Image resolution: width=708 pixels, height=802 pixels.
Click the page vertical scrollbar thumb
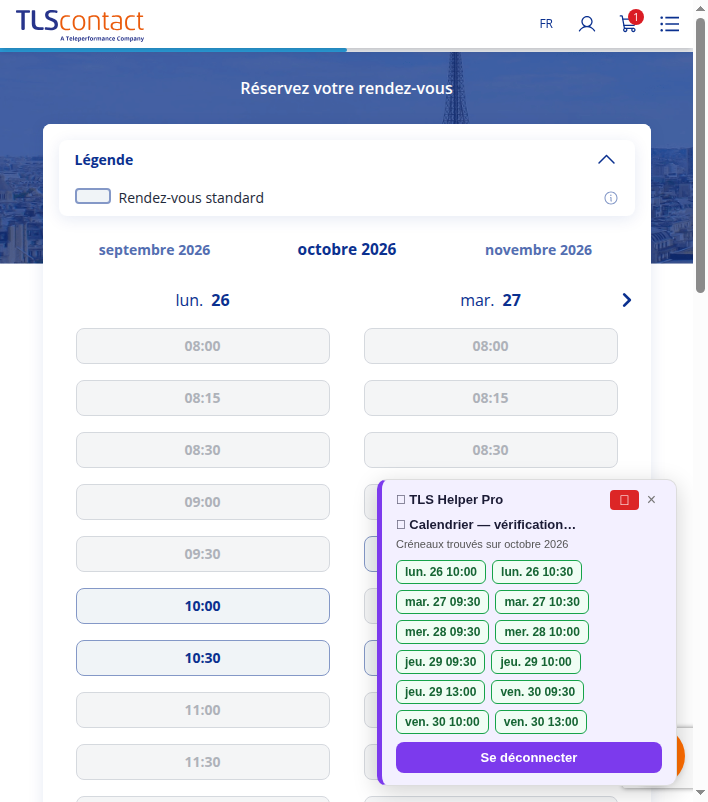point(700,156)
